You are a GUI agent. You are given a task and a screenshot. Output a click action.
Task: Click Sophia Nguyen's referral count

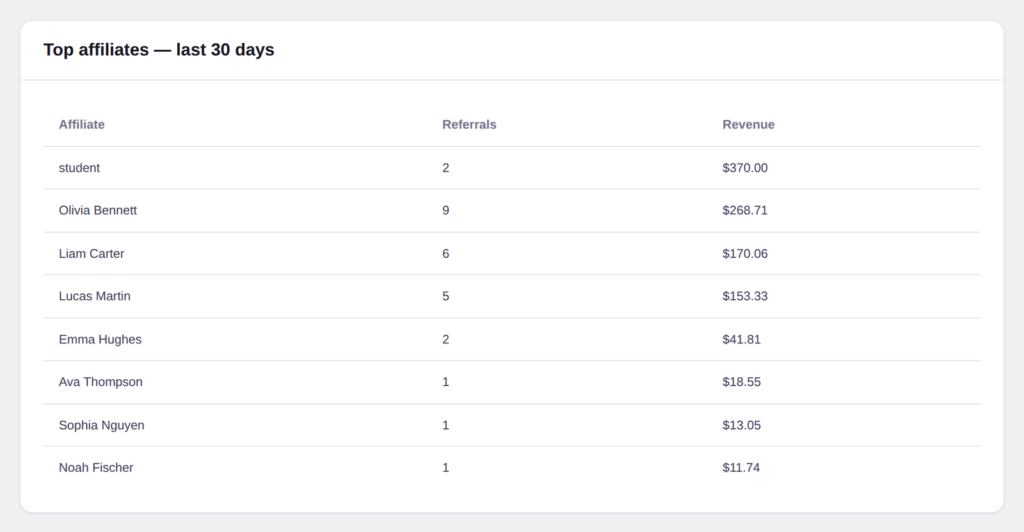(x=445, y=425)
